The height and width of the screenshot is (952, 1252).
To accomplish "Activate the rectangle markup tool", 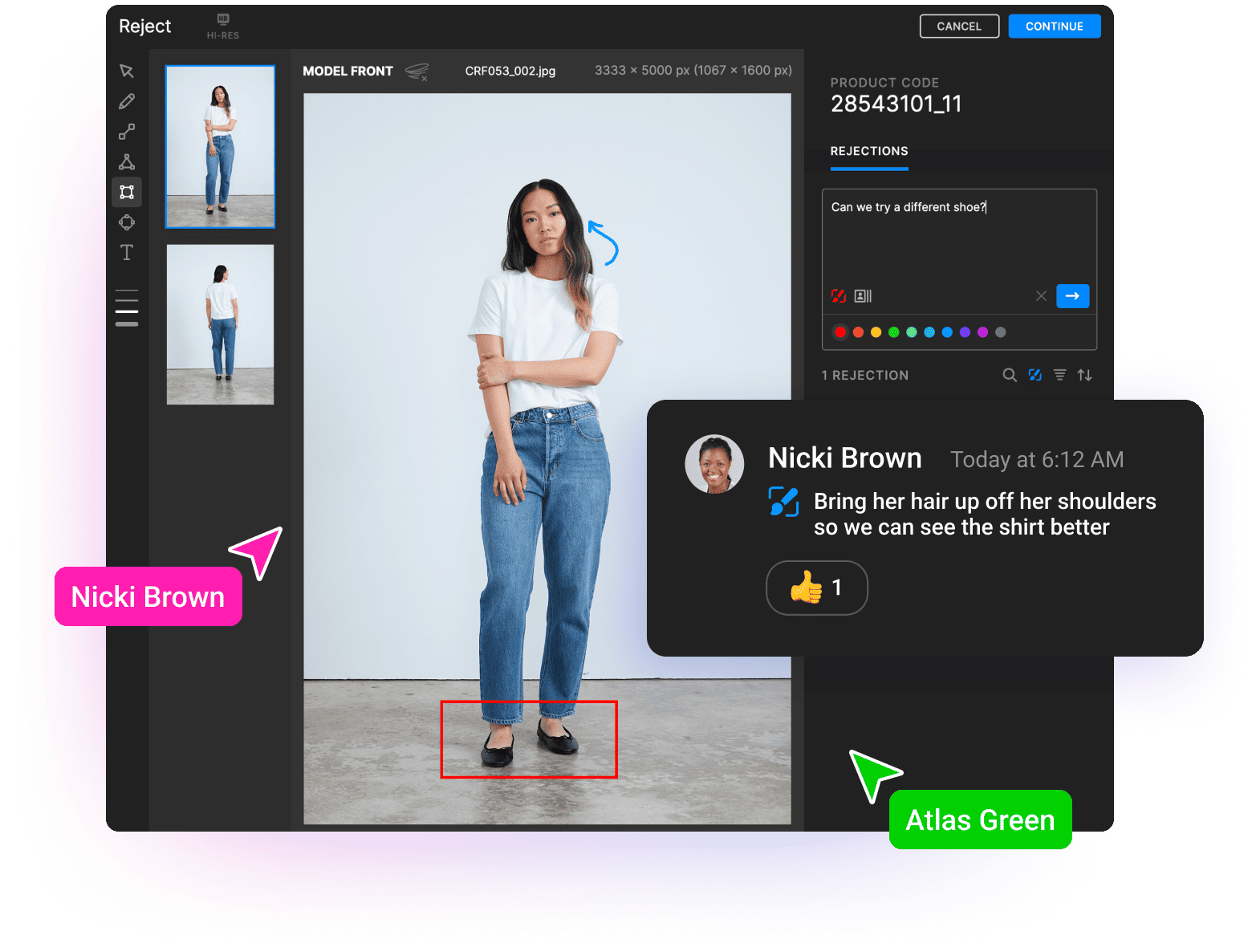I will point(127,193).
